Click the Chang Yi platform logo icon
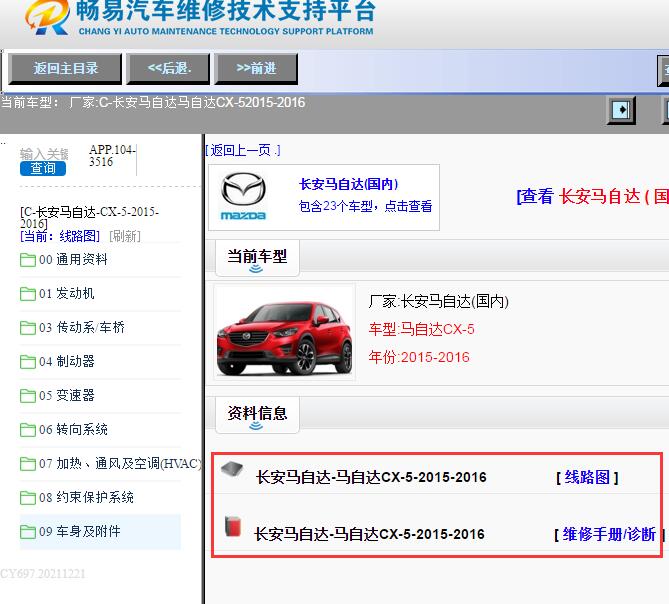 click(x=47, y=17)
